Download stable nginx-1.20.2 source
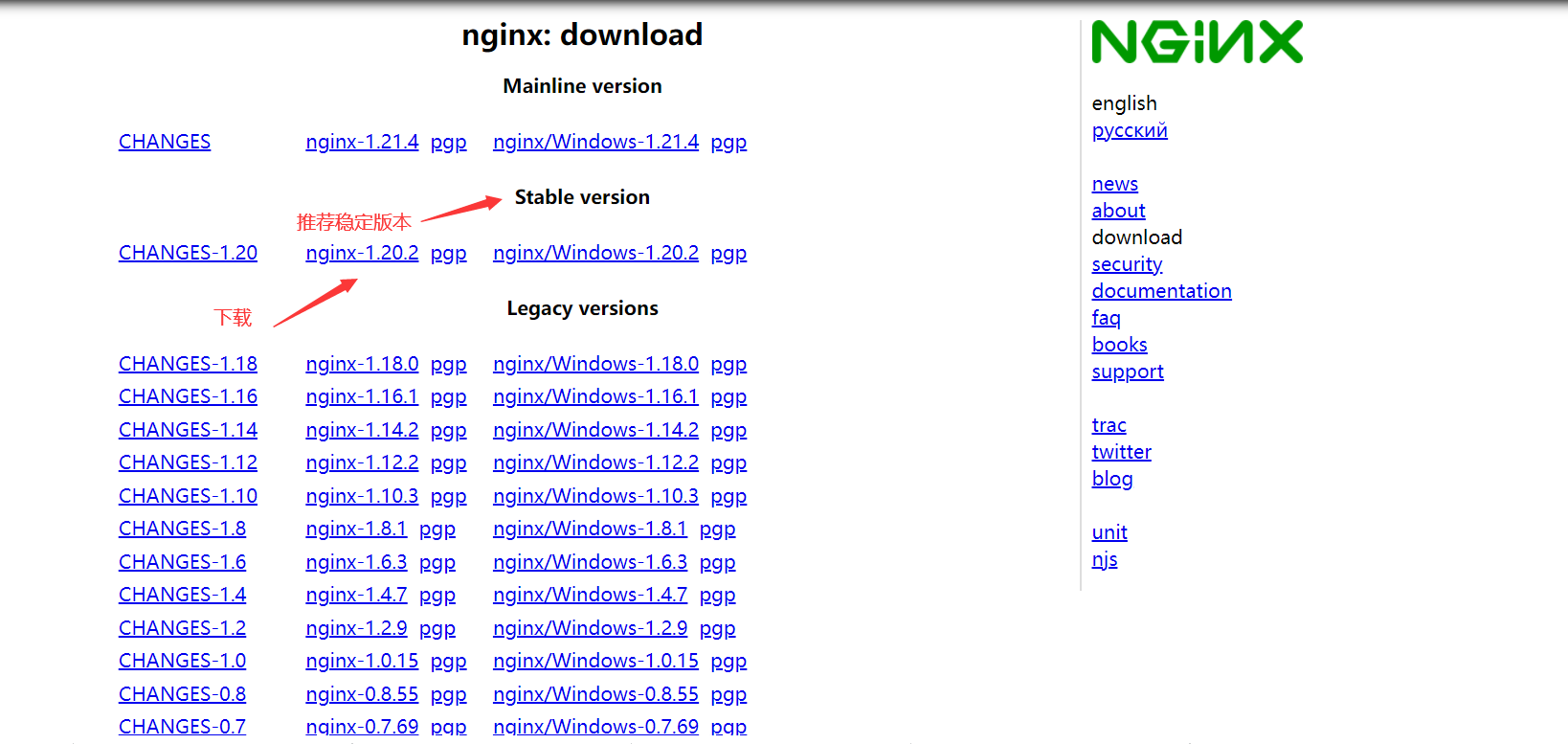 (x=362, y=253)
